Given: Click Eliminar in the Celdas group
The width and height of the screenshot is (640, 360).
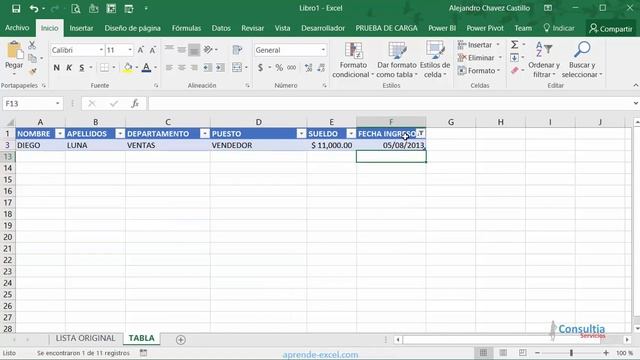Looking at the screenshot, I should (480, 58).
